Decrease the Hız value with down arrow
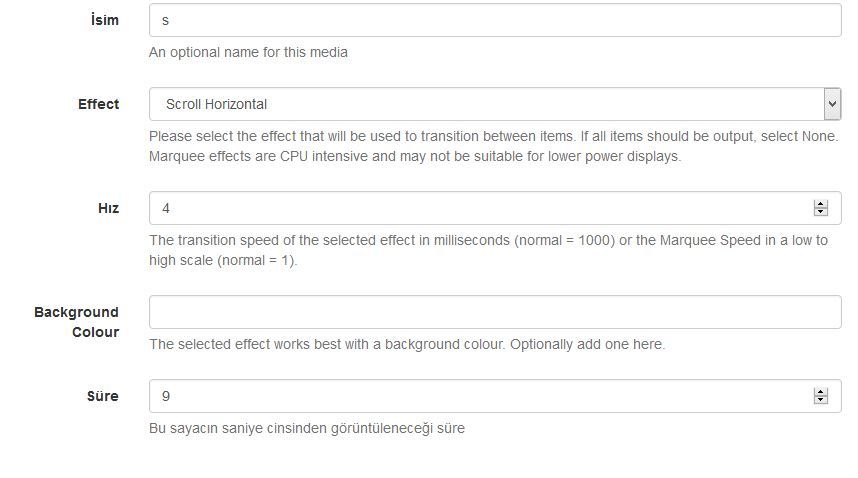The width and height of the screenshot is (858, 478). [821, 213]
